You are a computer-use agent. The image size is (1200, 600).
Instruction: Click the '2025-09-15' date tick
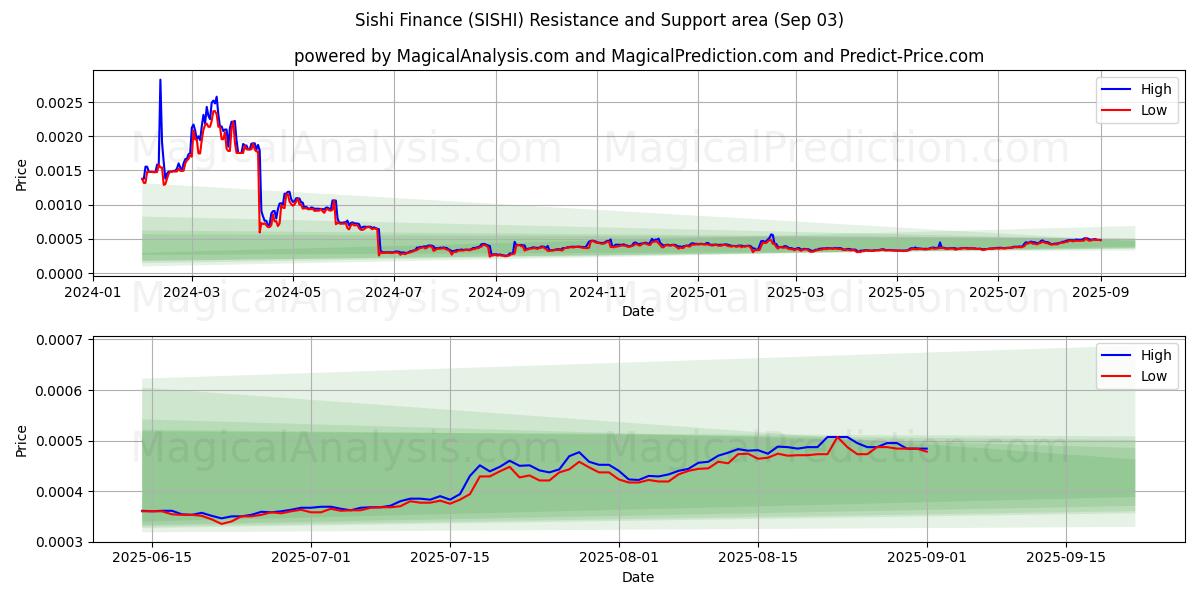[1066, 558]
